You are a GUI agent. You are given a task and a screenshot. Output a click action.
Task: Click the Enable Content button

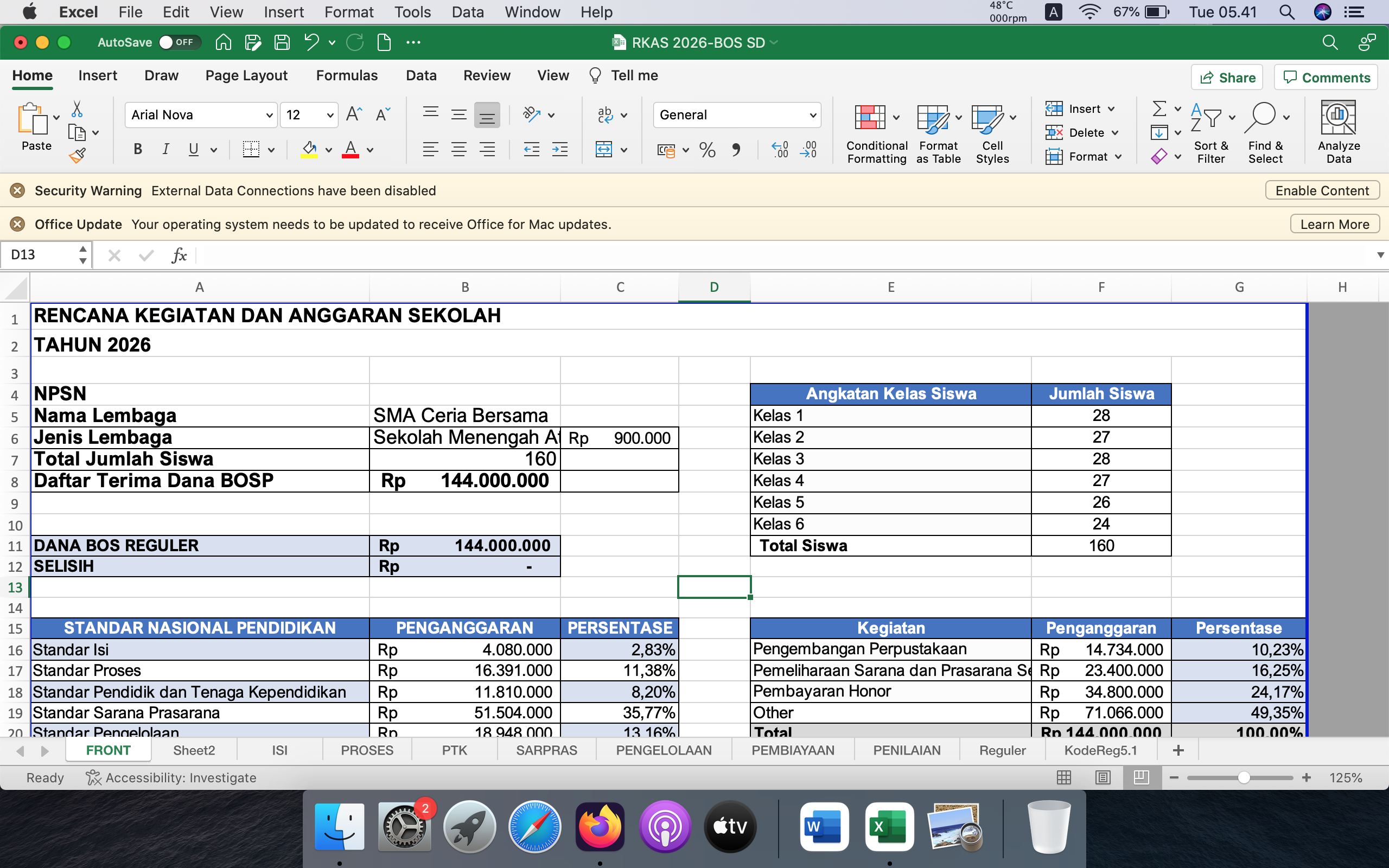(x=1322, y=190)
